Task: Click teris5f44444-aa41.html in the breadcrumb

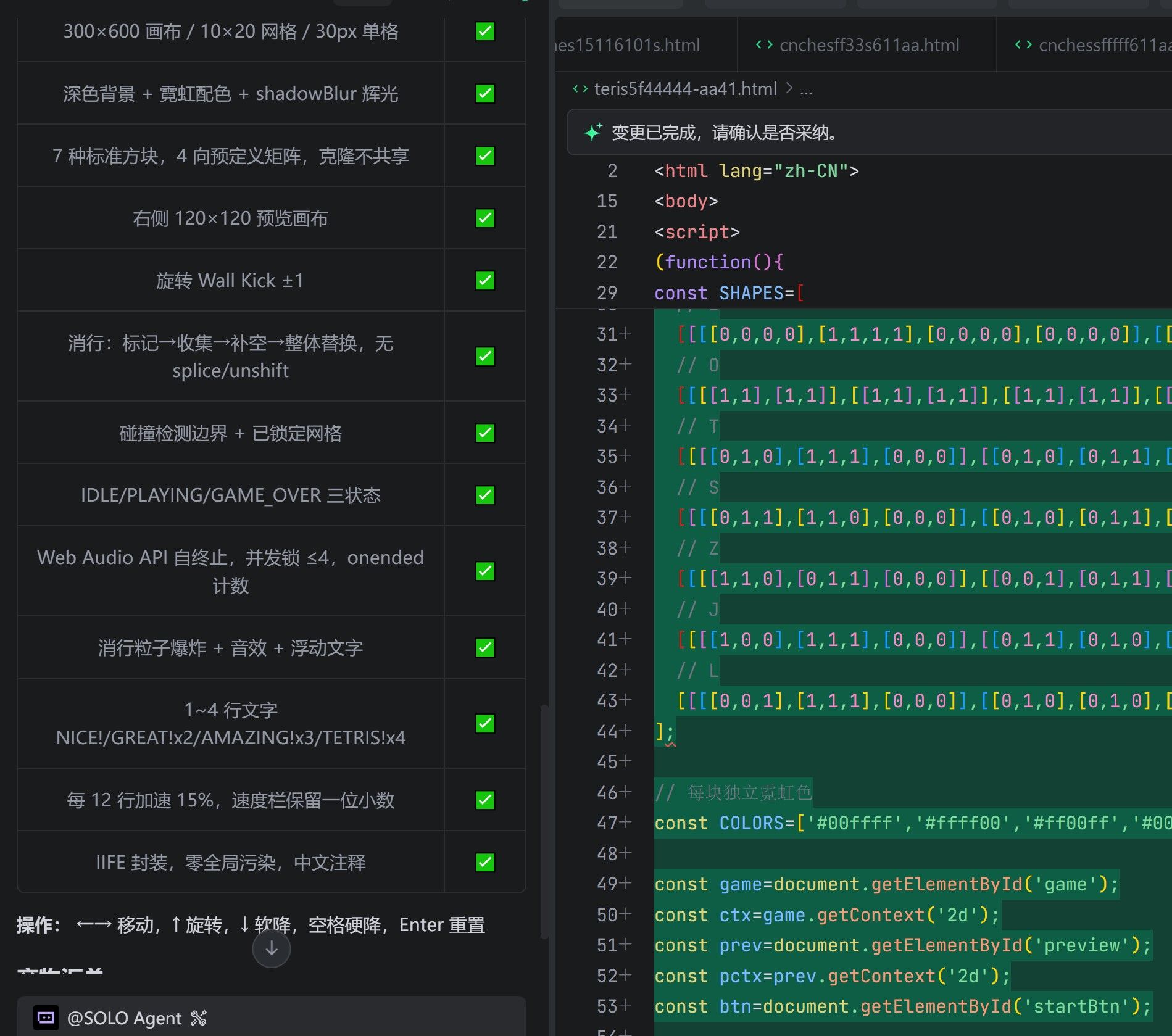Action: pyautogui.click(x=686, y=89)
